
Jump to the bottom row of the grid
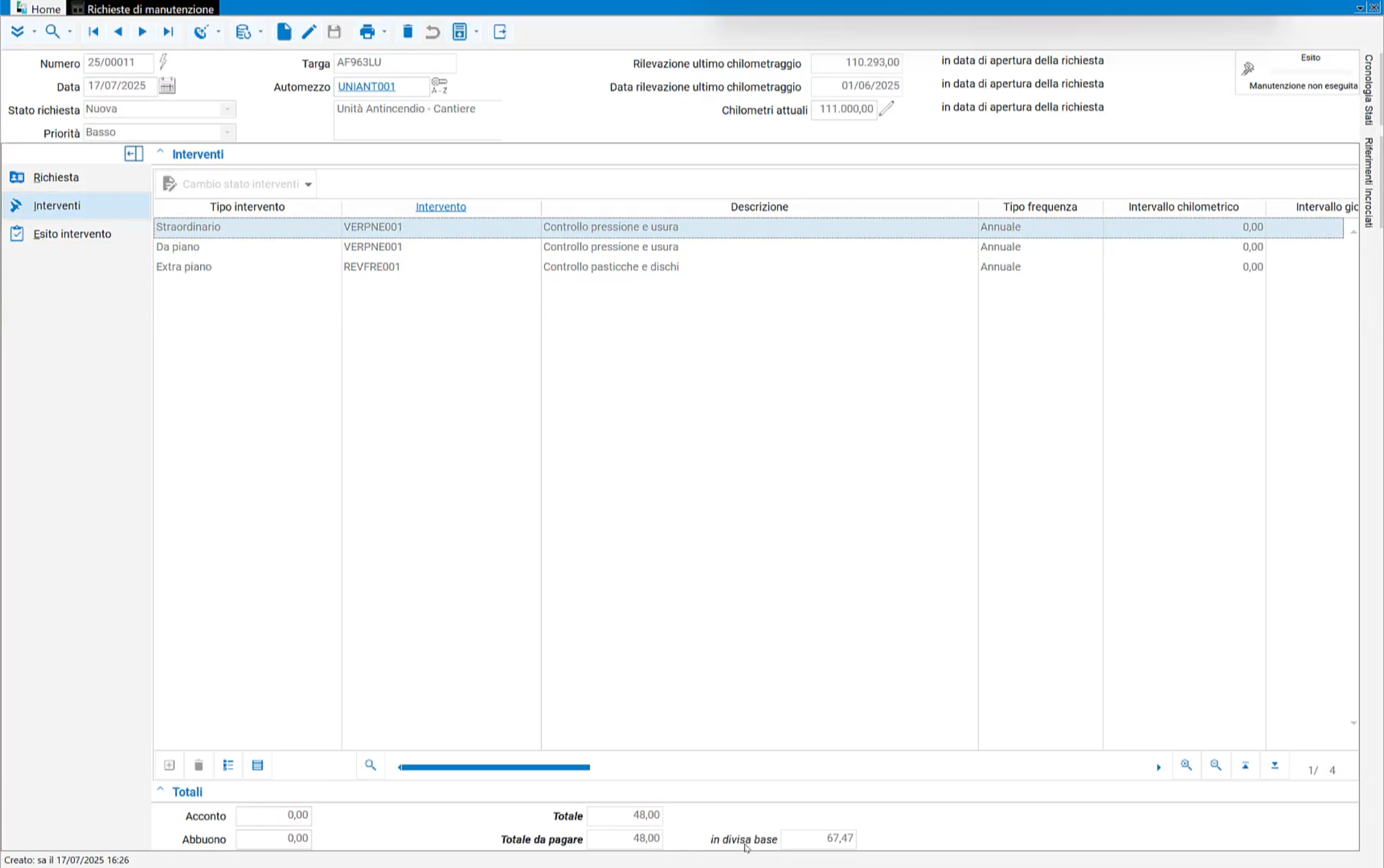pyautogui.click(x=1275, y=765)
